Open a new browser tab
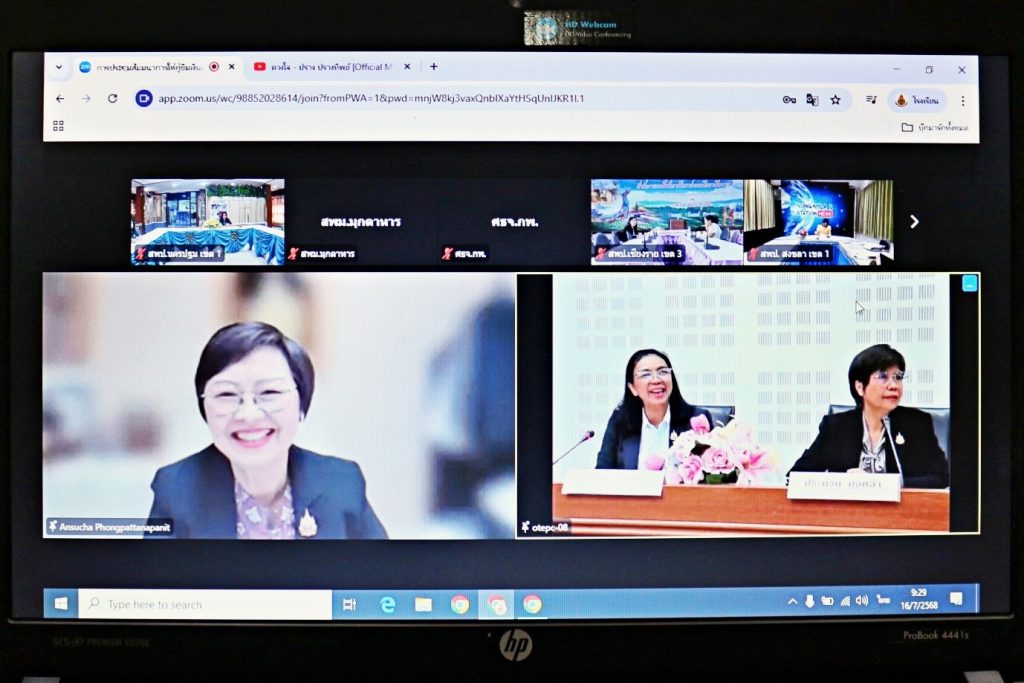This screenshot has width=1024, height=683. [433, 67]
